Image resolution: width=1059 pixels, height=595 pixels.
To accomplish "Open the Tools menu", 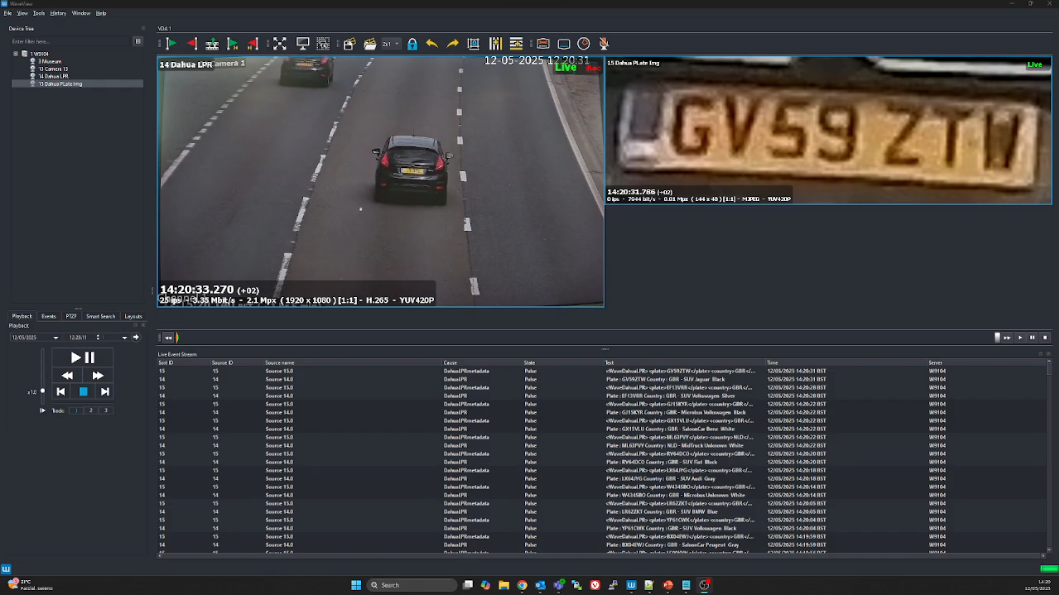I will pyautogui.click(x=39, y=13).
